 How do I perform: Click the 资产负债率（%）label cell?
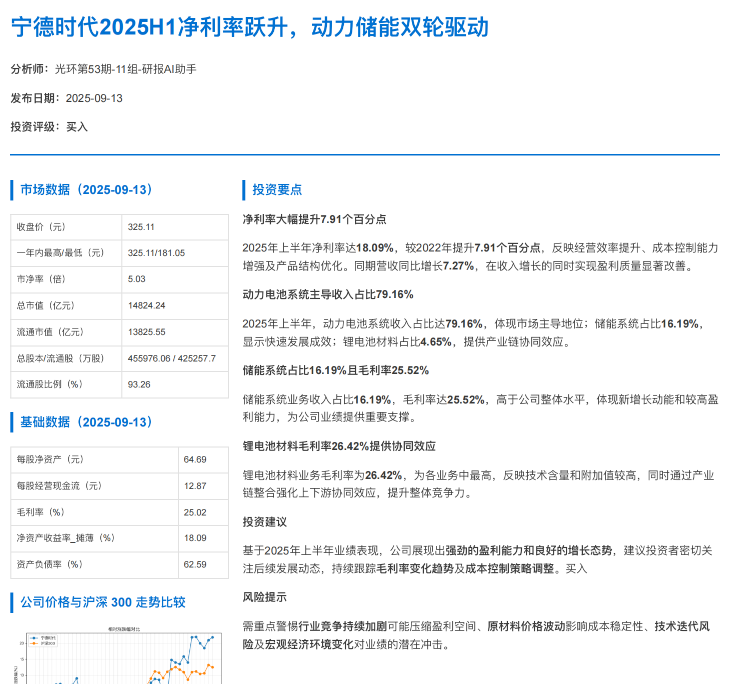pyautogui.click(x=95, y=565)
